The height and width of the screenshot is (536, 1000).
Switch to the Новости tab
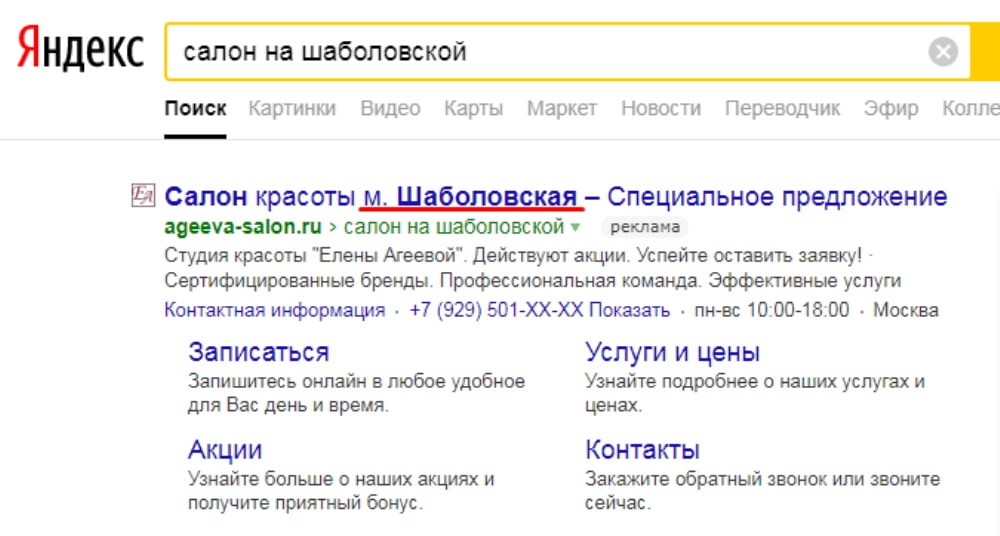point(661,108)
